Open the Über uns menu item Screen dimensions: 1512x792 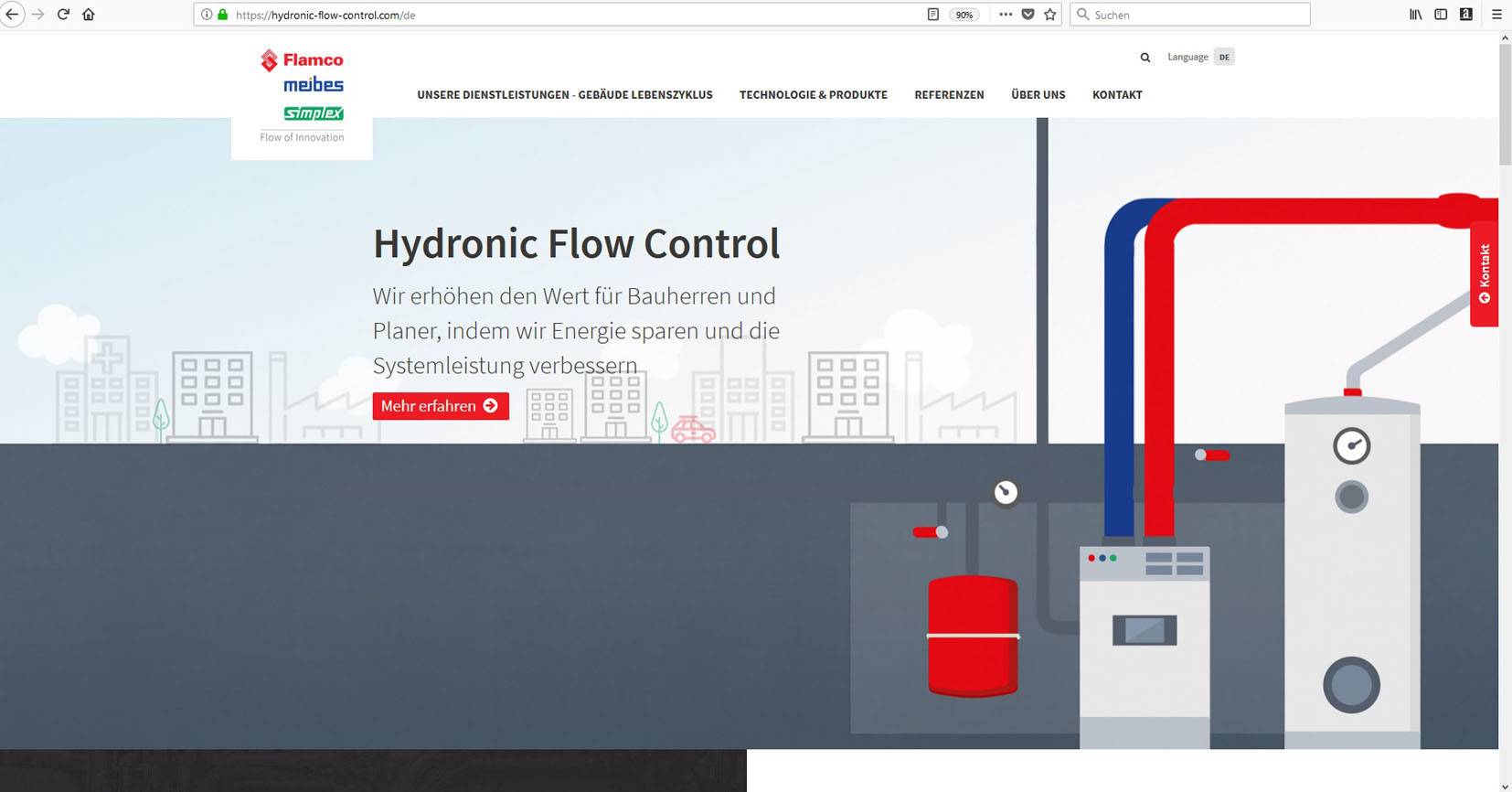(1038, 95)
